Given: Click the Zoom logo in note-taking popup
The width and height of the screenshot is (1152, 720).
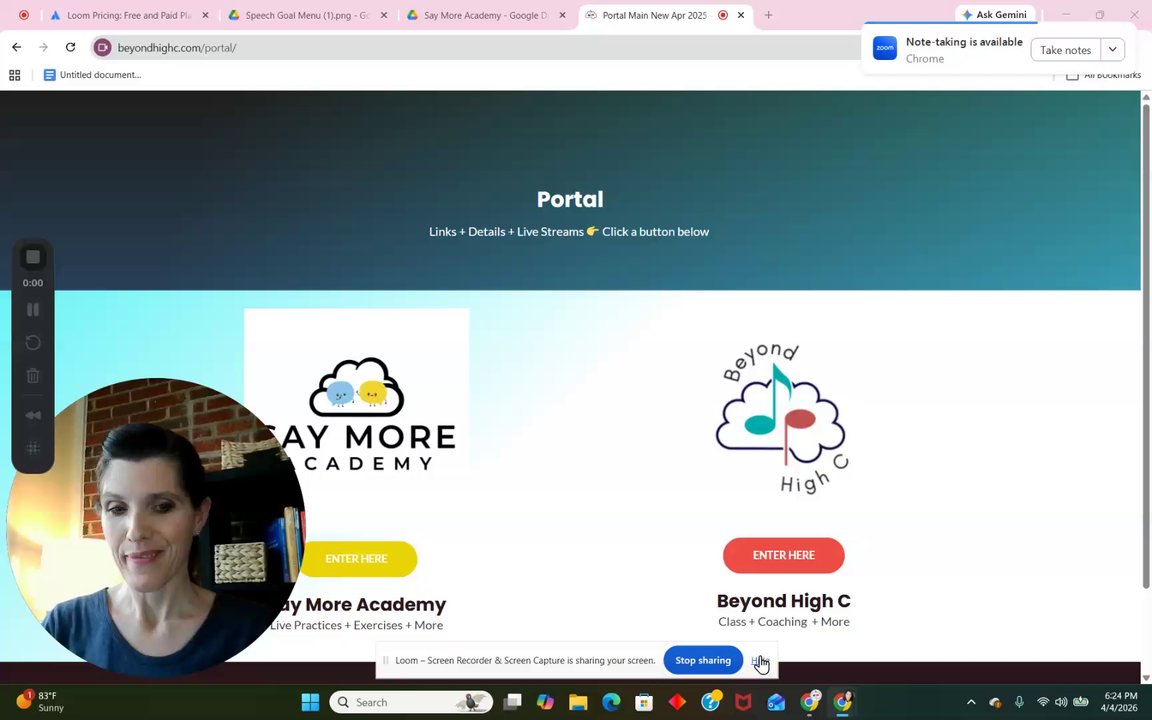Looking at the screenshot, I should (x=885, y=48).
